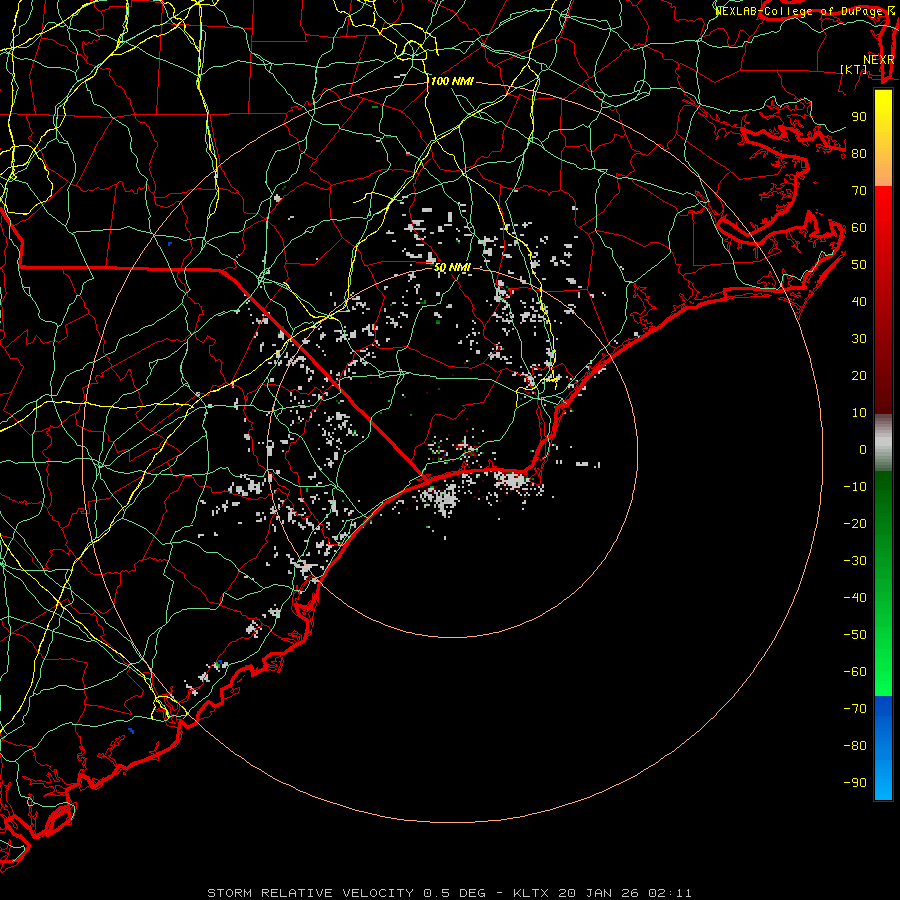The image size is (900, 900).
Task: Click the positive 40 knot scale value
Action: click(x=859, y=301)
